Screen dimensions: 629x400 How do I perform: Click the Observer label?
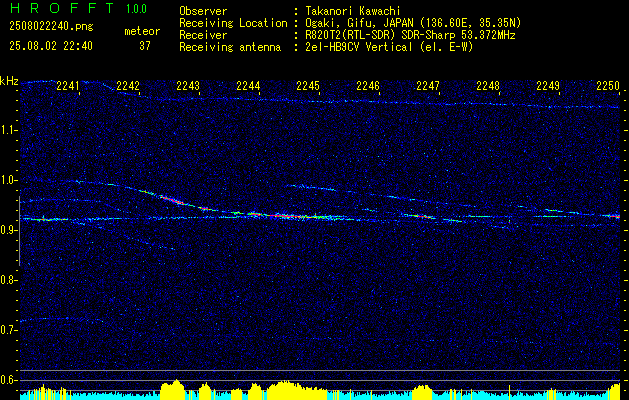[x=203, y=11]
